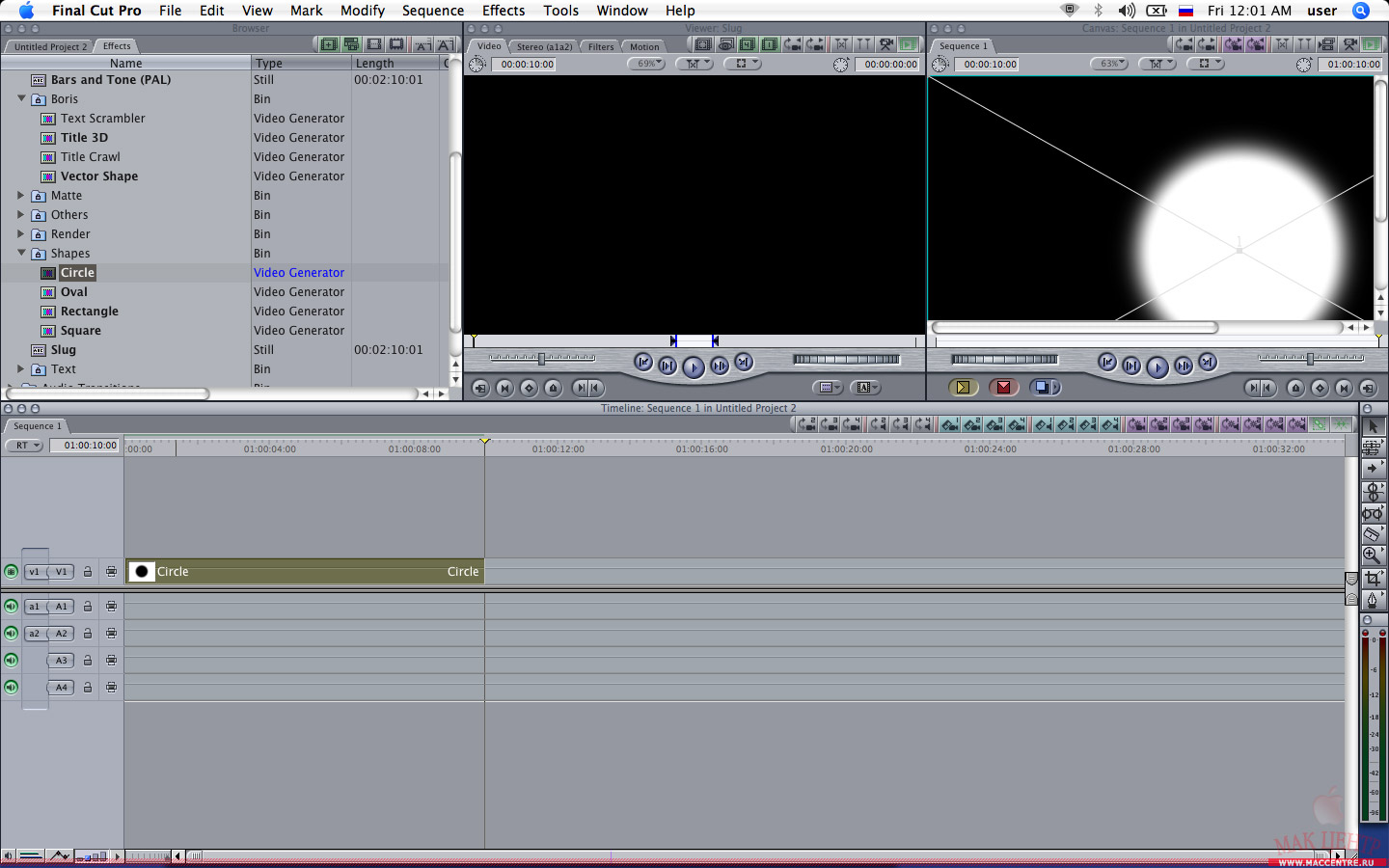Mute the A1 audio track
The height and width of the screenshot is (868, 1389).
(11, 607)
